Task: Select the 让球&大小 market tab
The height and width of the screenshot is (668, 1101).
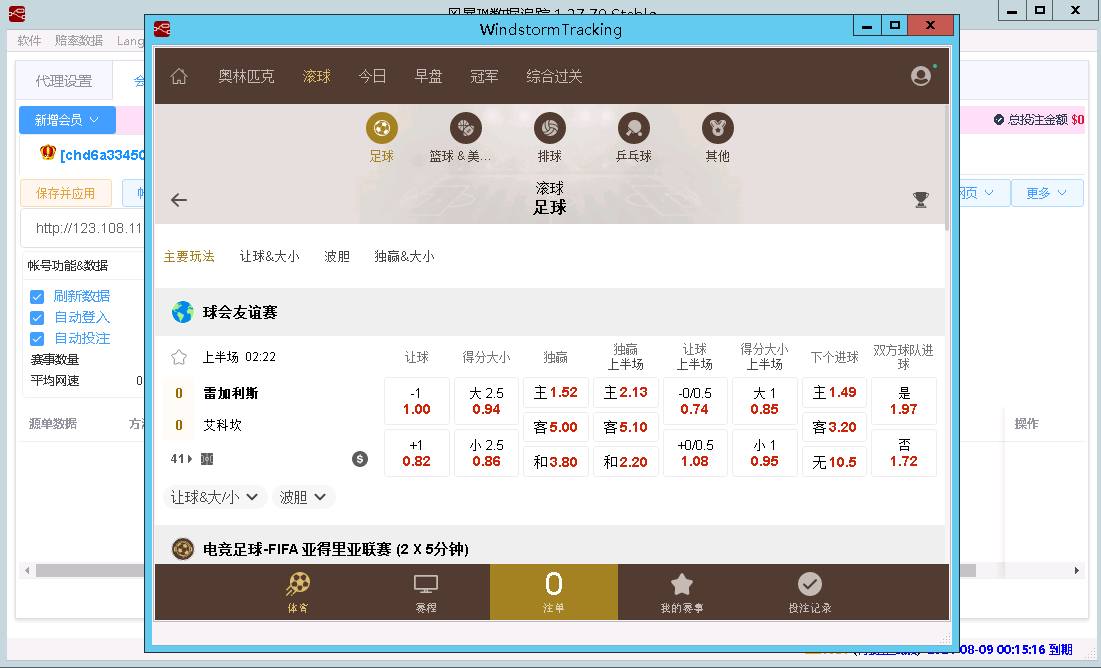Action: point(270,256)
